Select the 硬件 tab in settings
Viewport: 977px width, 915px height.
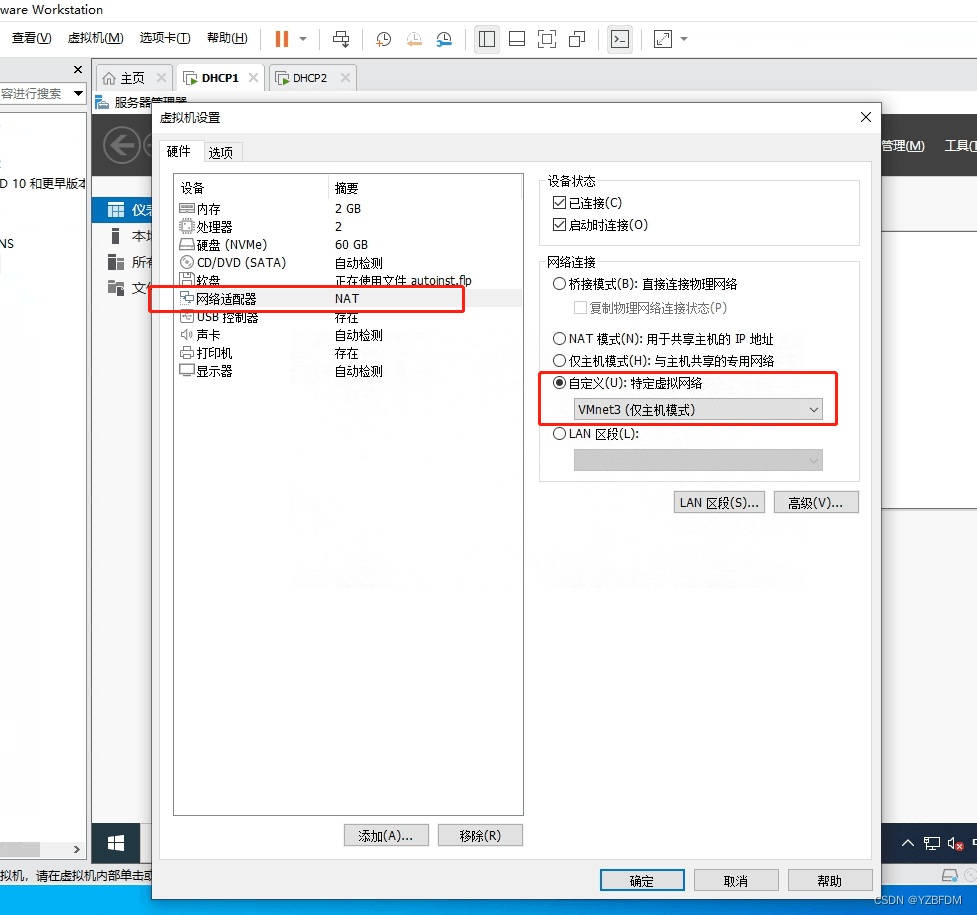click(179, 151)
